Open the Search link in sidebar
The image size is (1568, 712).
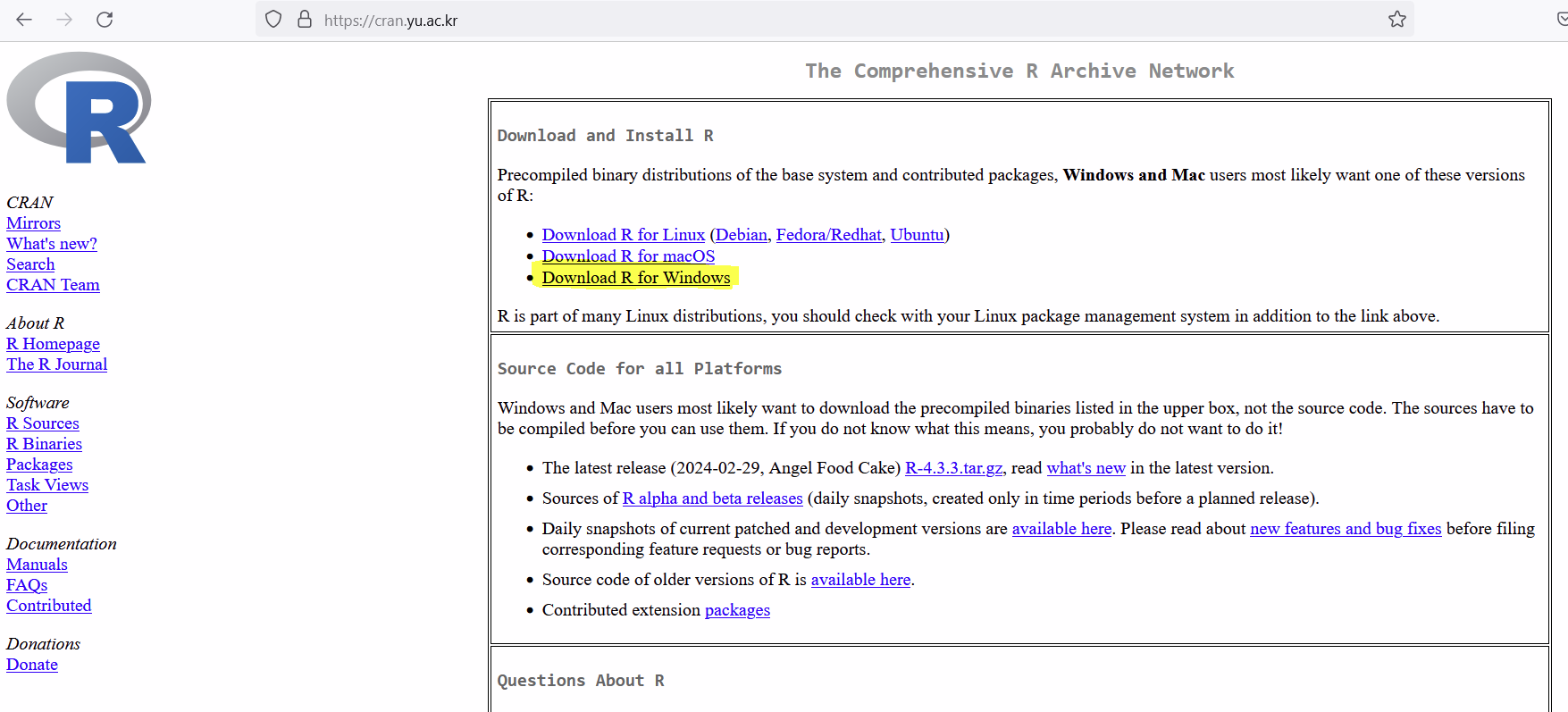pyautogui.click(x=30, y=264)
